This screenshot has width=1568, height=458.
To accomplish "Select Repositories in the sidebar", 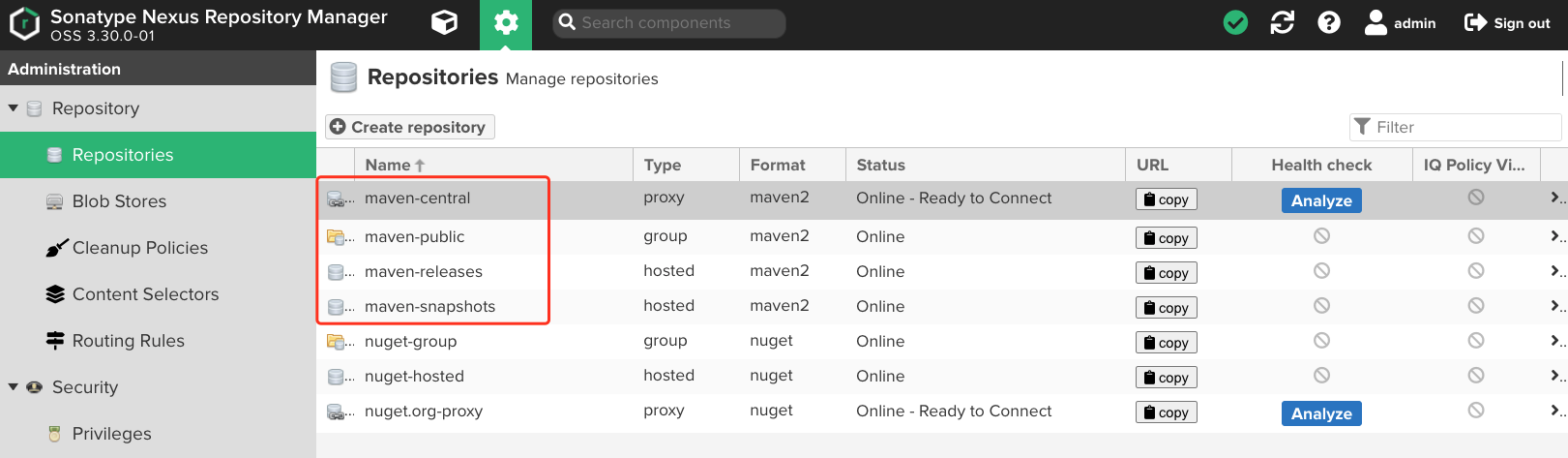I will [158, 155].
